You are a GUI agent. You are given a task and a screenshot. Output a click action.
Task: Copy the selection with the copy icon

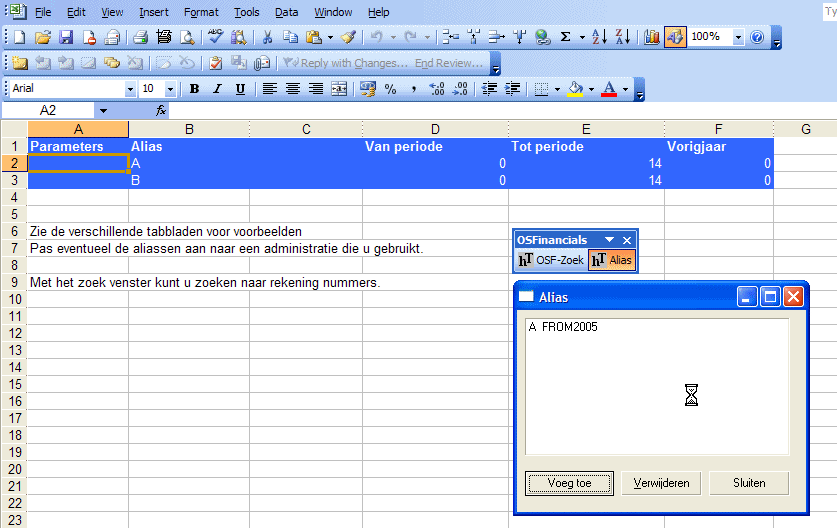click(290, 37)
